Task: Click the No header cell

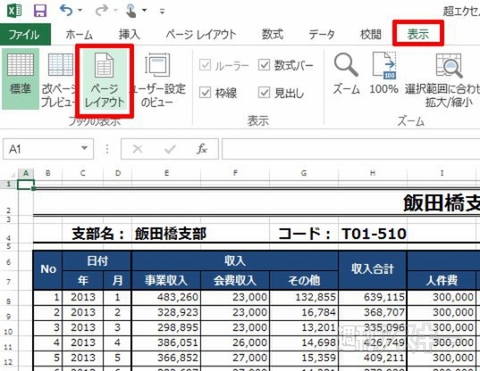Action: click(48, 269)
